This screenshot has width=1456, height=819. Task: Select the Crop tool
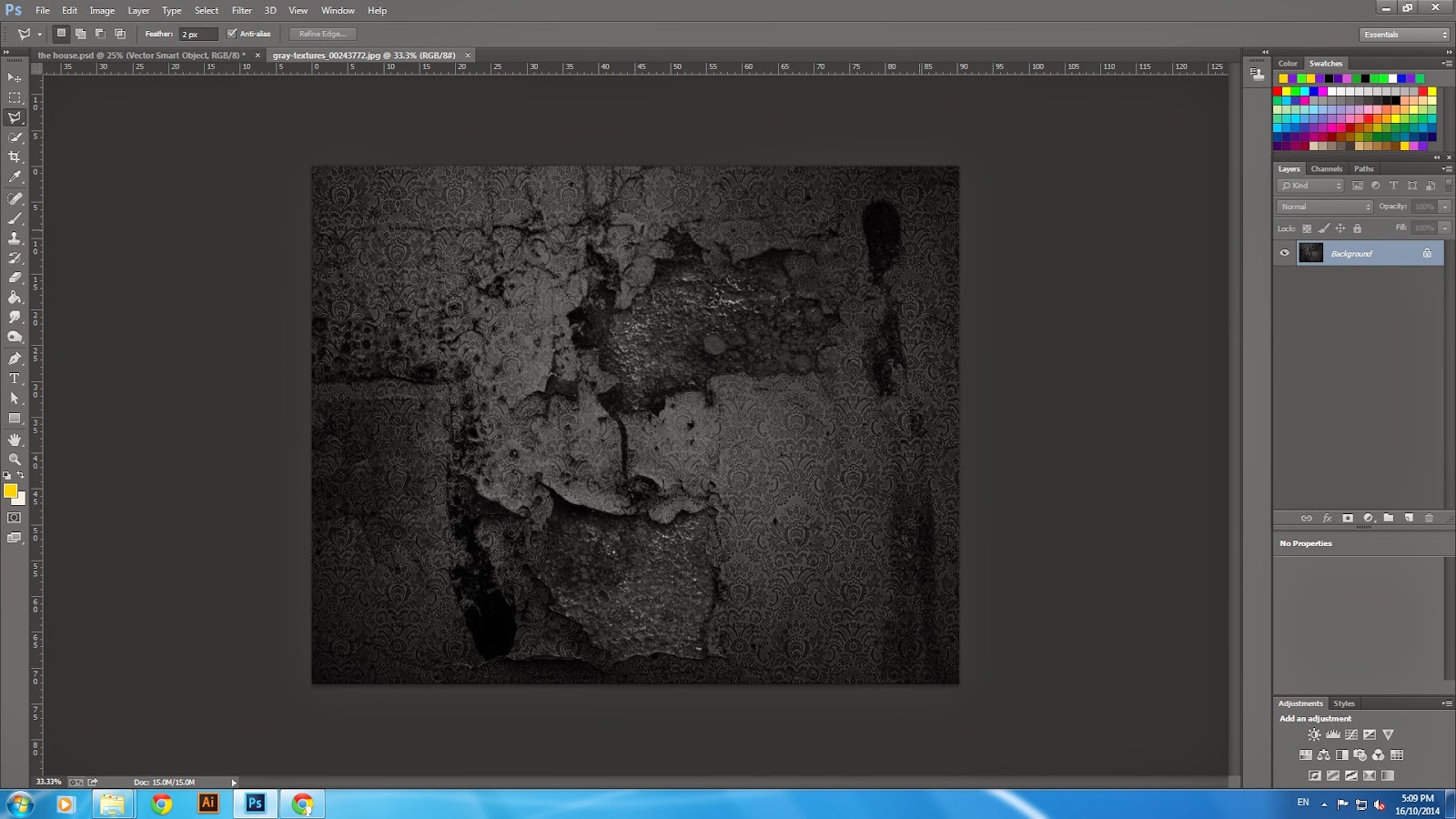(15, 157)
